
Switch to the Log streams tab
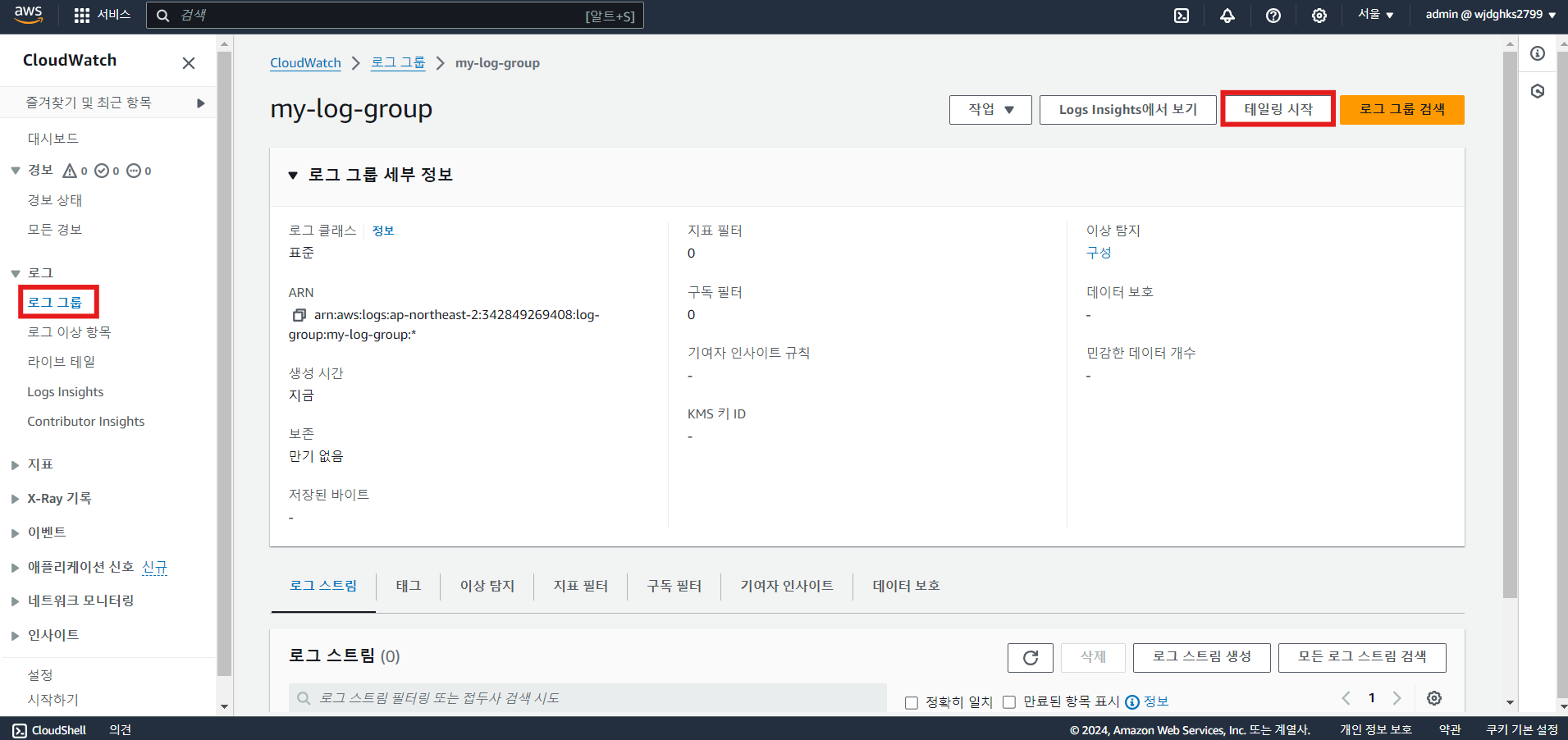coord(323,586)
